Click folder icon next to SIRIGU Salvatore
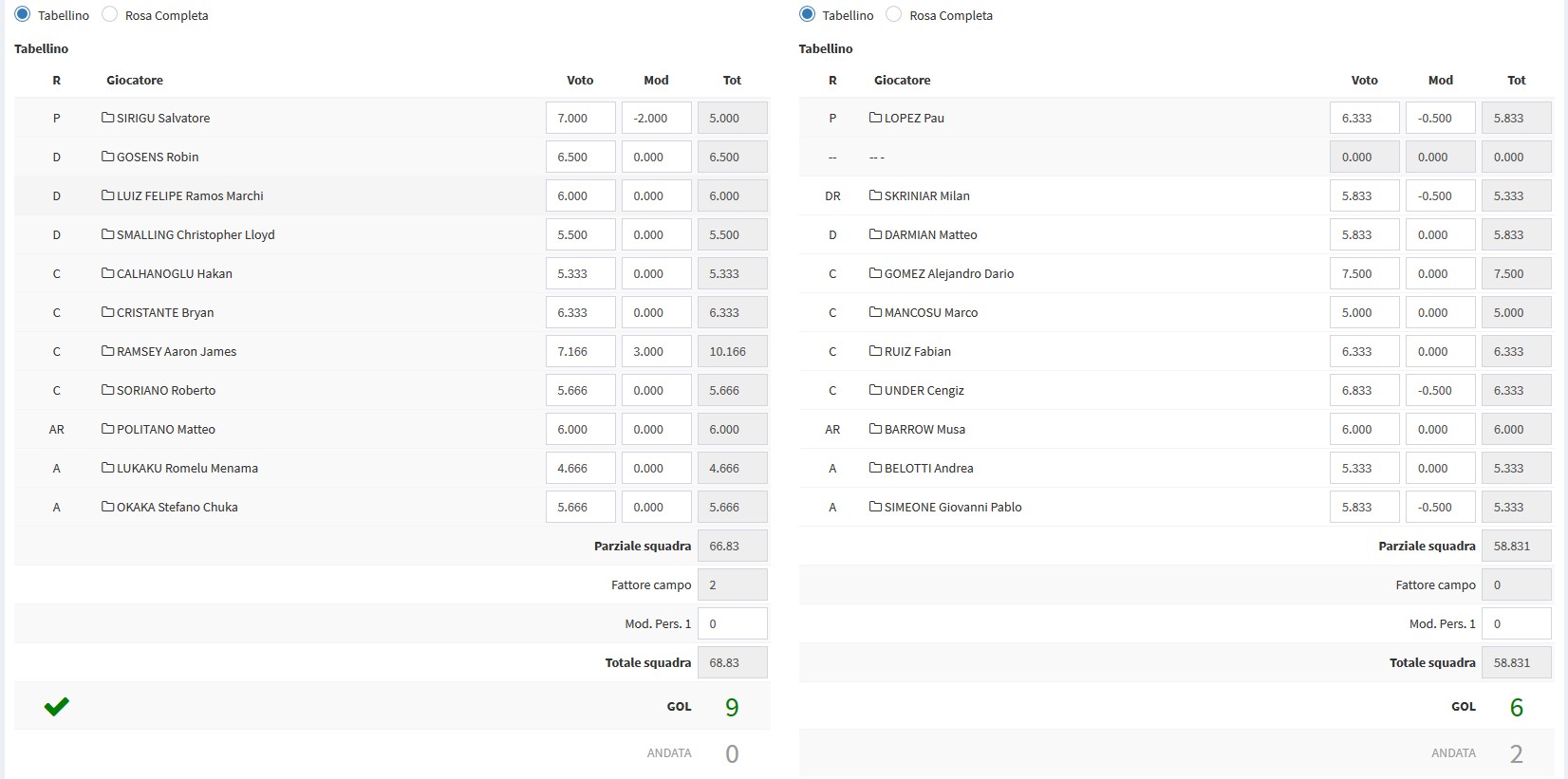Screen dimensions: 1568x779 coord(107,118)
